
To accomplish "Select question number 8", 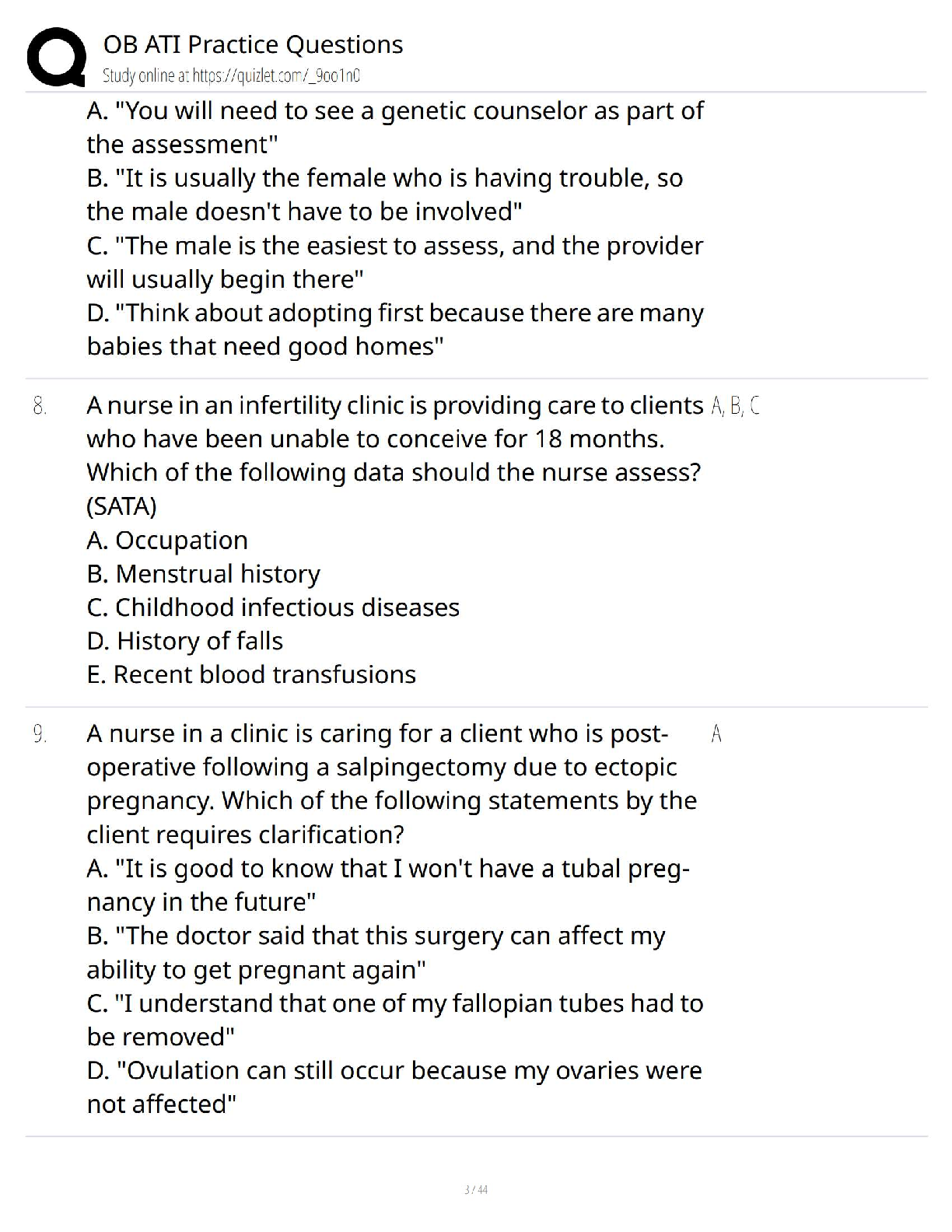I will tap(40, 405).
